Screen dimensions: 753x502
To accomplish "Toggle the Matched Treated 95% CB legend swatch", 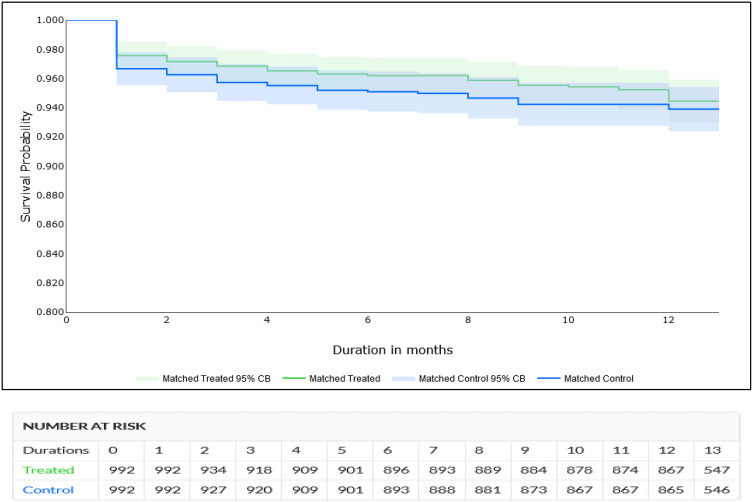I will pyautogui.click(x=147, y=378).
